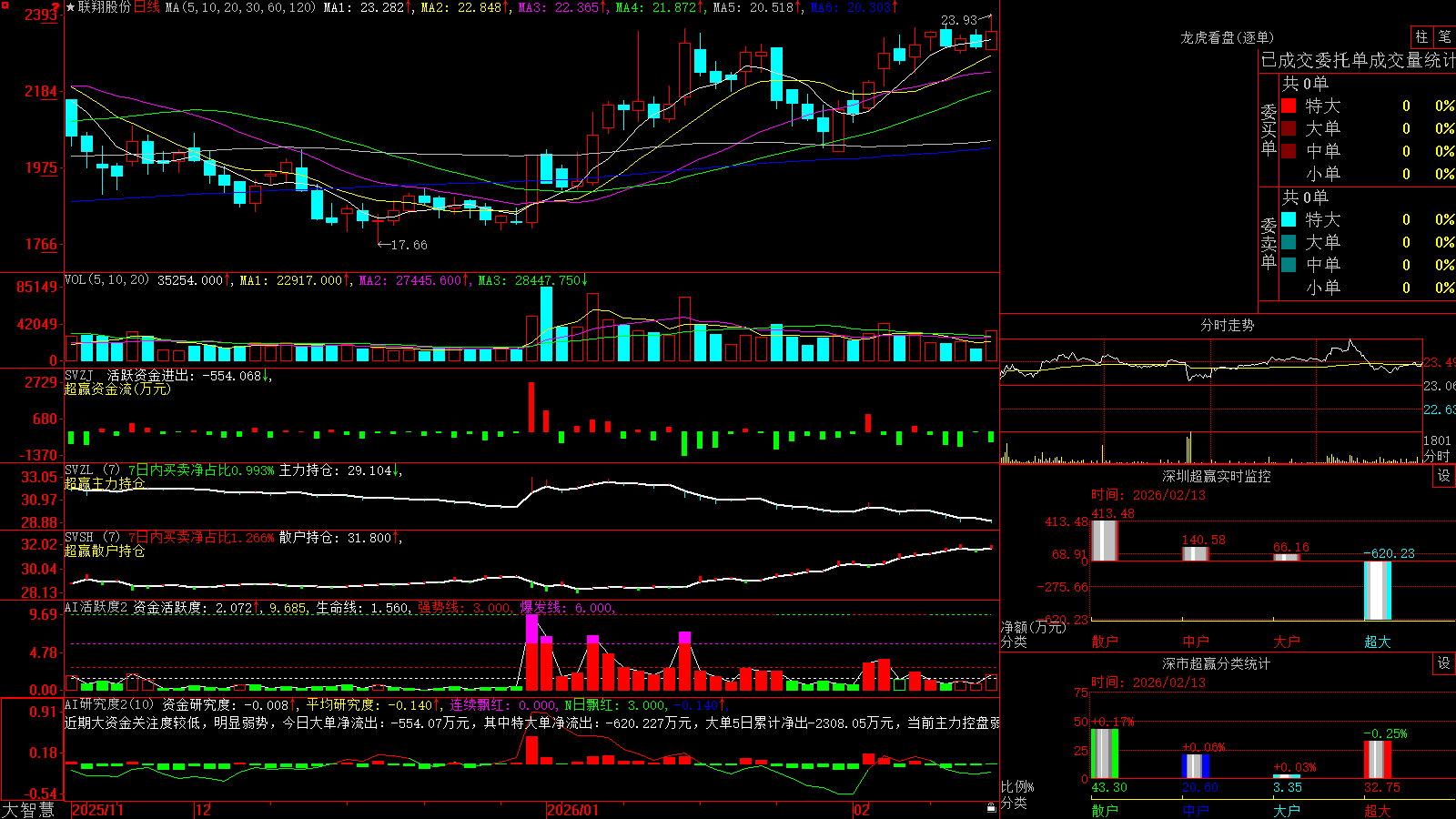
Task: Click the red question mark help icon
Action: [56, 7]
